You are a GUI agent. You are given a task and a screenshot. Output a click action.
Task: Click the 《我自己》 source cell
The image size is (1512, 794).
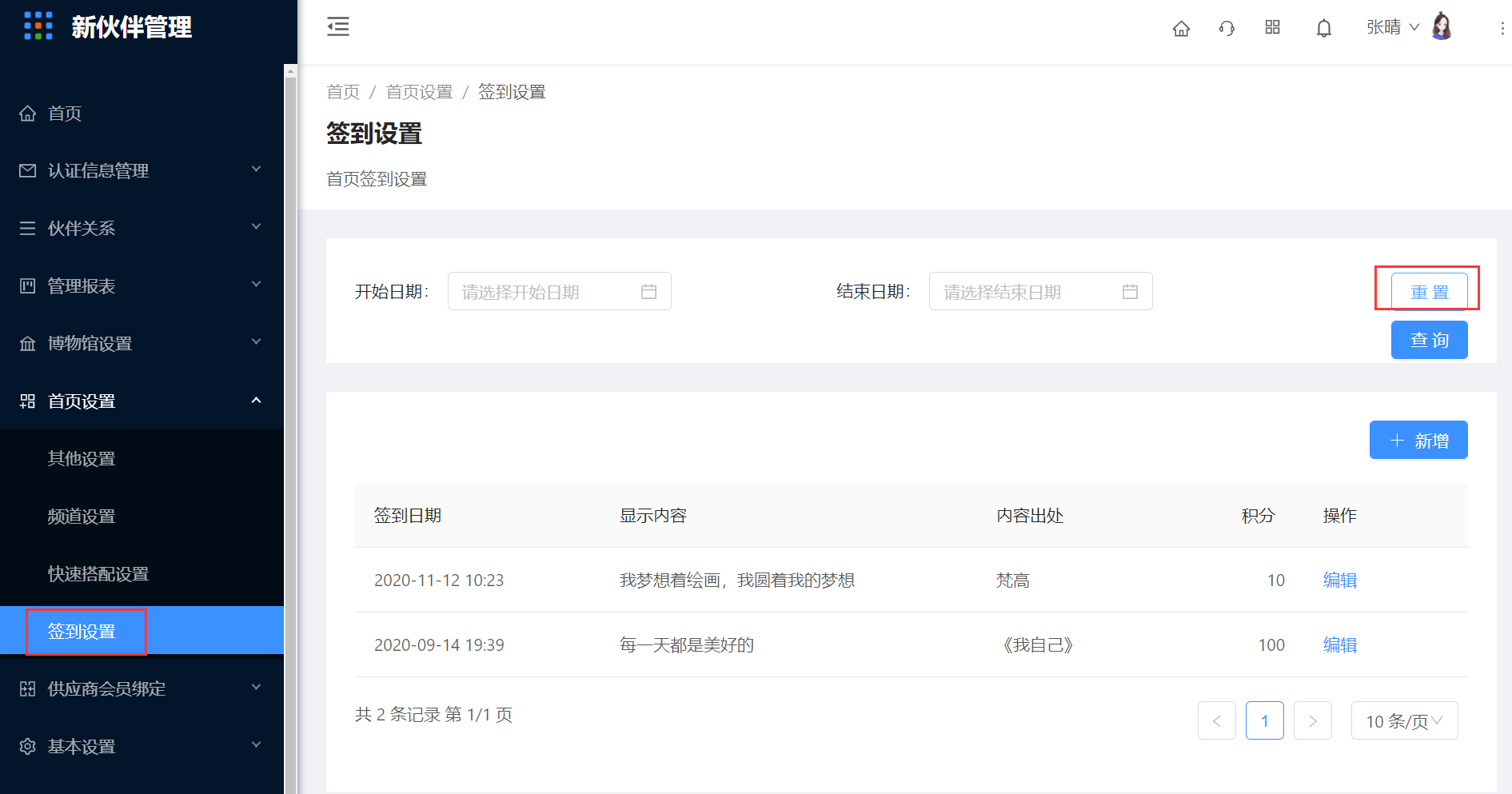click(1038, 644)
